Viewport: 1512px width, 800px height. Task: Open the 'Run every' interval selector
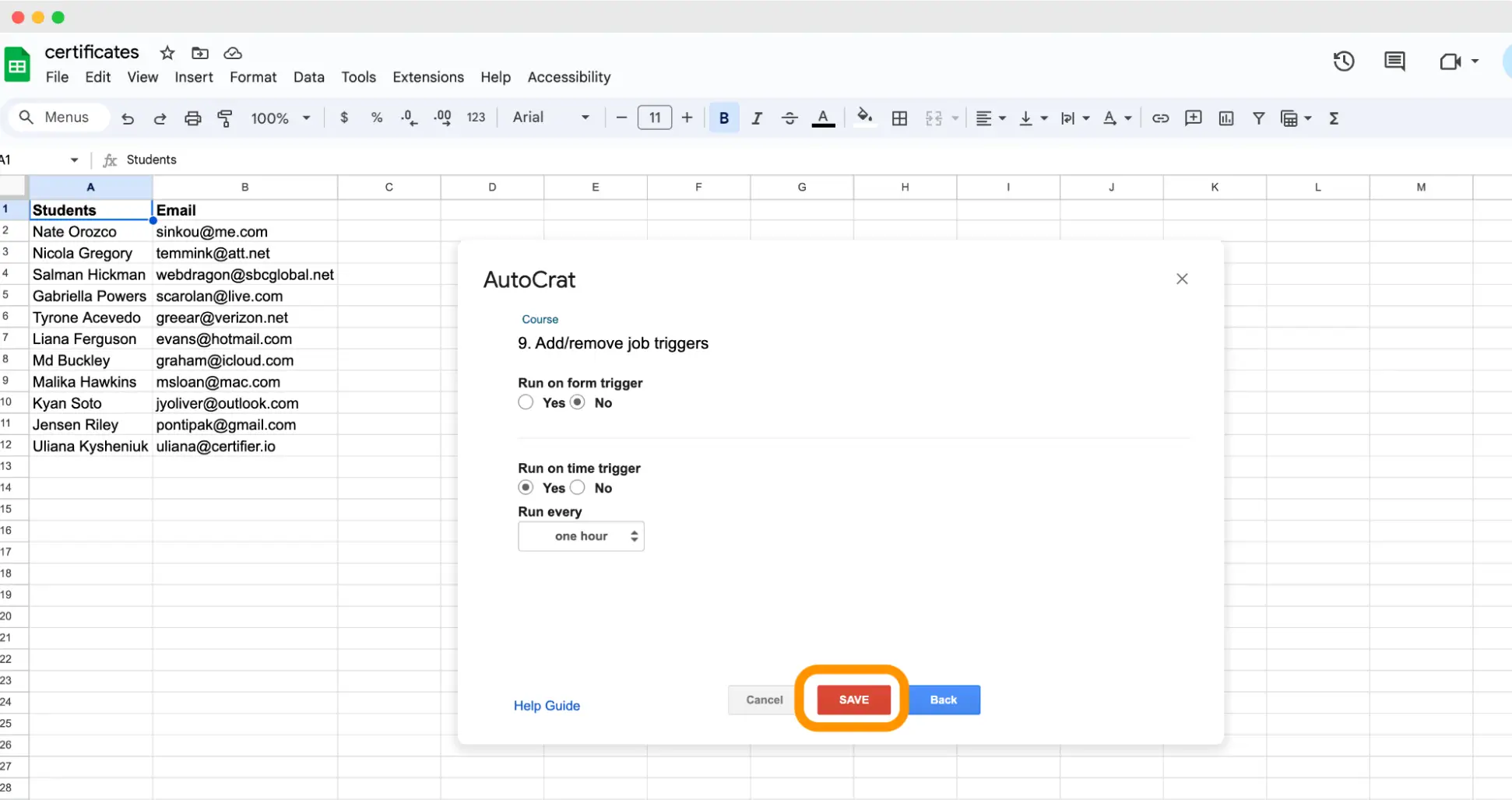pyautogui.click(x=581, y=536)
